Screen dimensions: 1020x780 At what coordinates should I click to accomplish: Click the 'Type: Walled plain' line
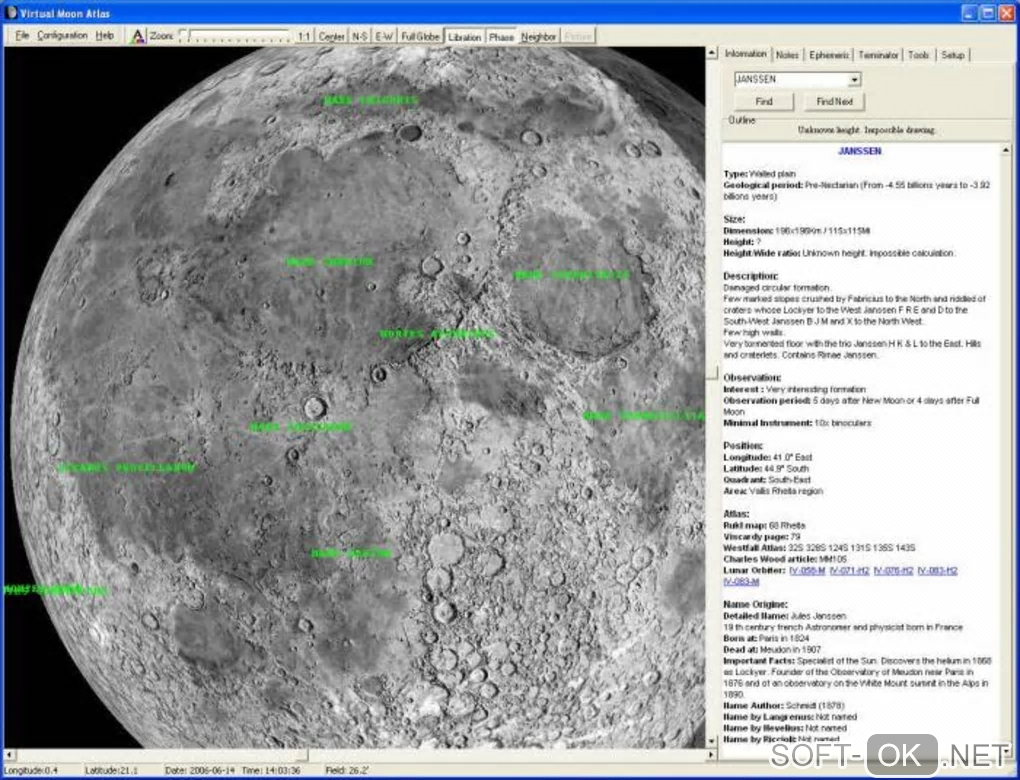click(x=759, y=174)
